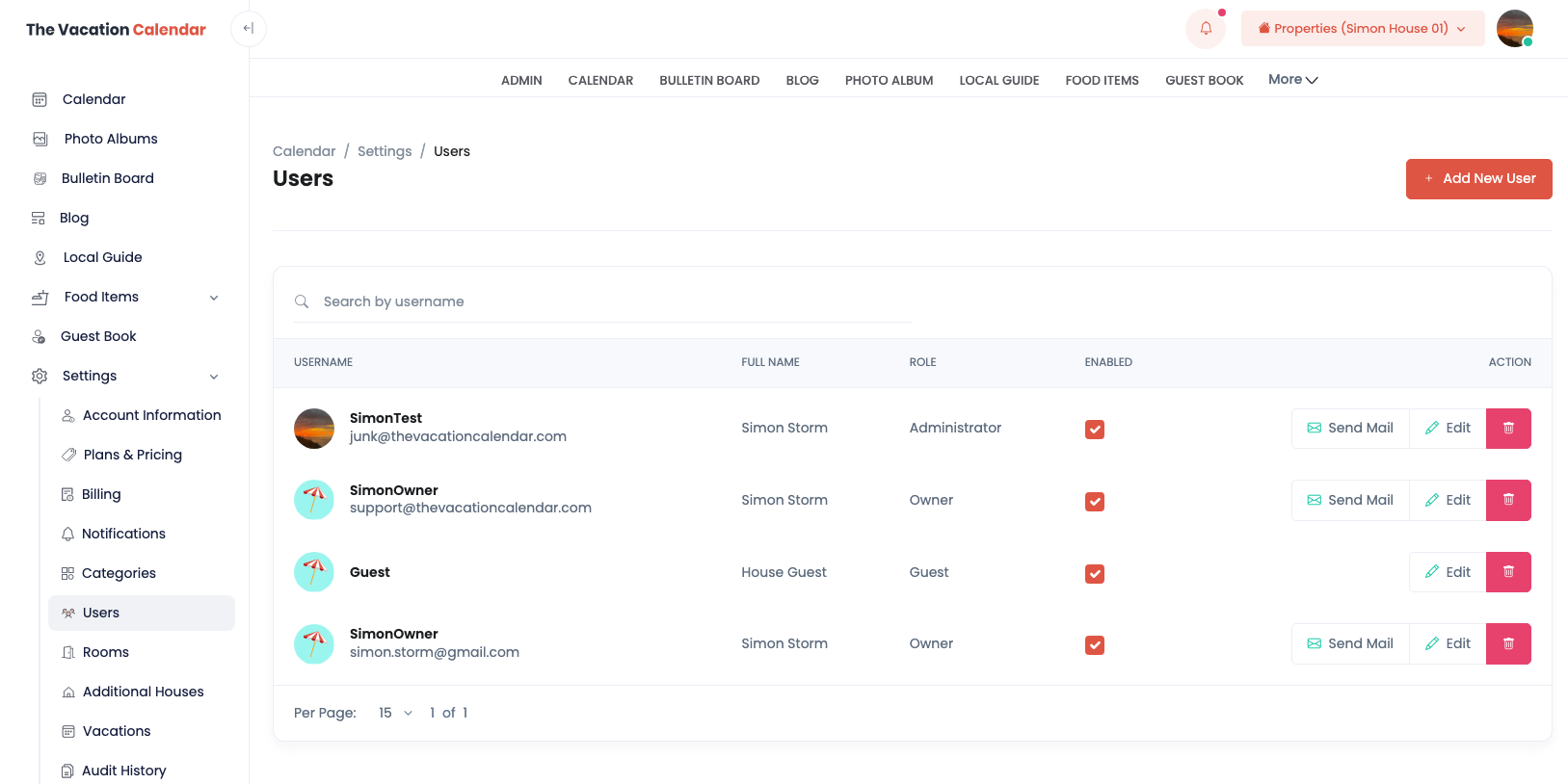Image resolution: width=1568 pixels, height=784 pixels.
Task: Delete the SimonTest user with trash icon
Action: point(1508,429)
